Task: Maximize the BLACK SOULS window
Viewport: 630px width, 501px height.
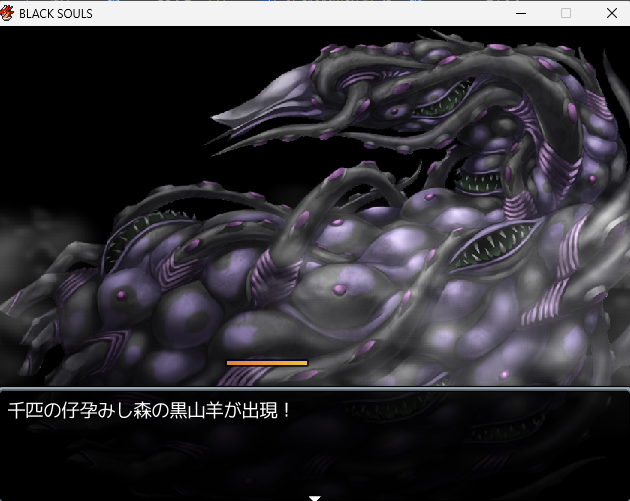Action: point(566,13)
